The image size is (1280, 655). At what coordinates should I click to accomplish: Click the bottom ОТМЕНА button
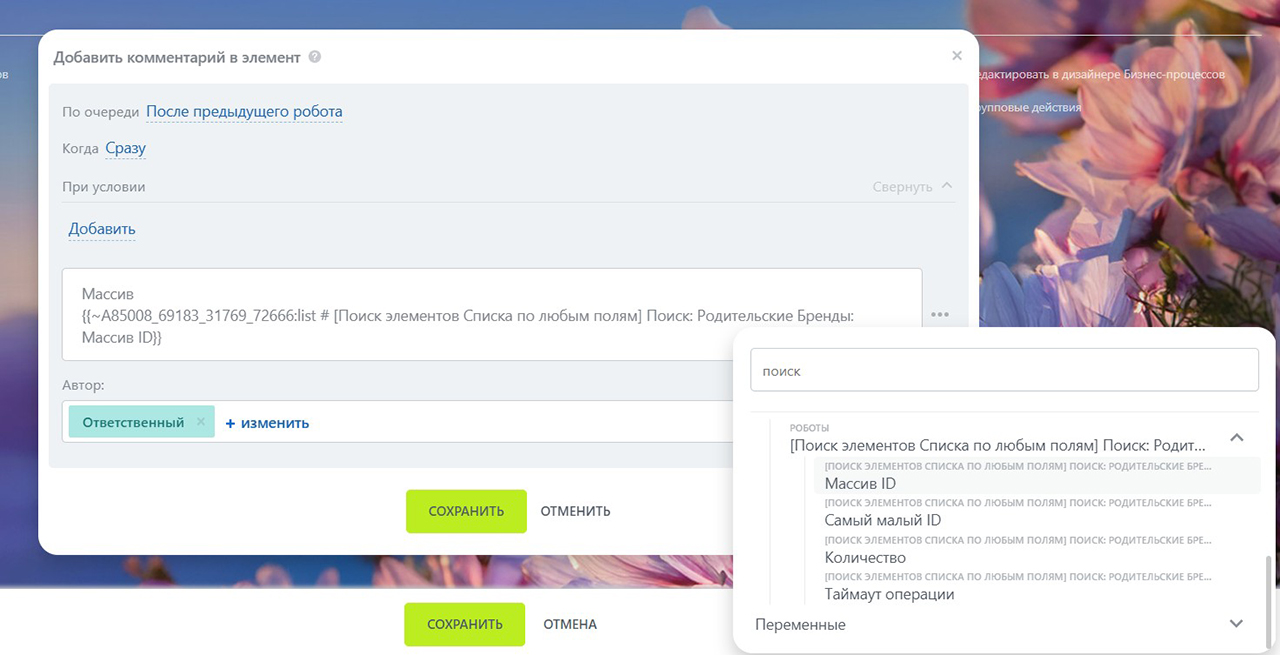[x=570, y=624]
